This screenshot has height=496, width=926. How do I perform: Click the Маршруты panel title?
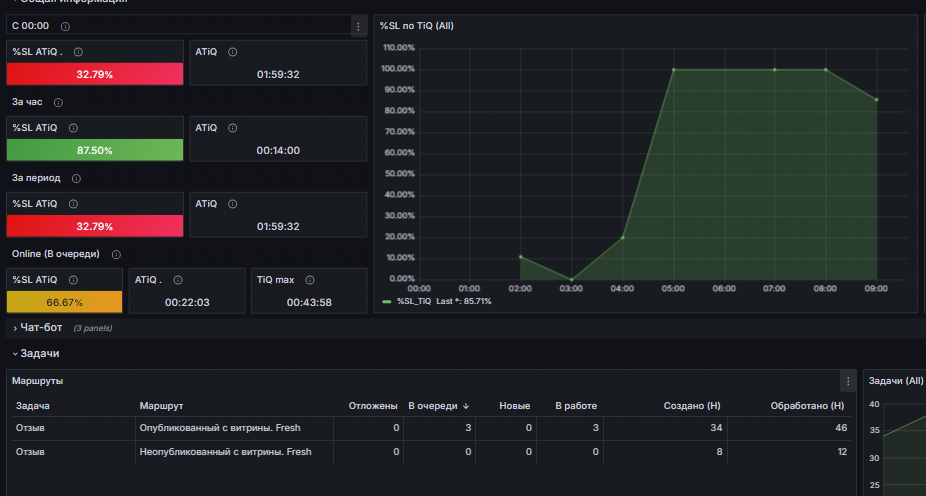[38, 381]
